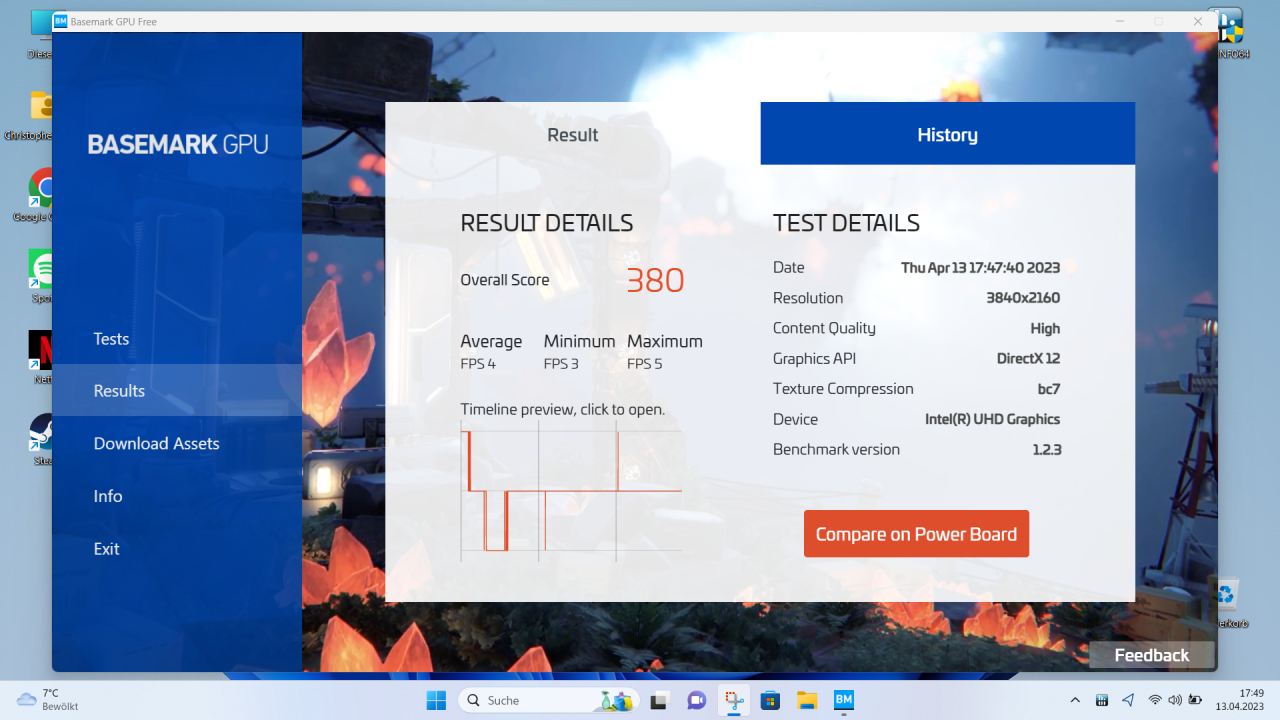Open the Tests section in sidebar
Screen dimensions: 1280x720
[x=111, y=339]
